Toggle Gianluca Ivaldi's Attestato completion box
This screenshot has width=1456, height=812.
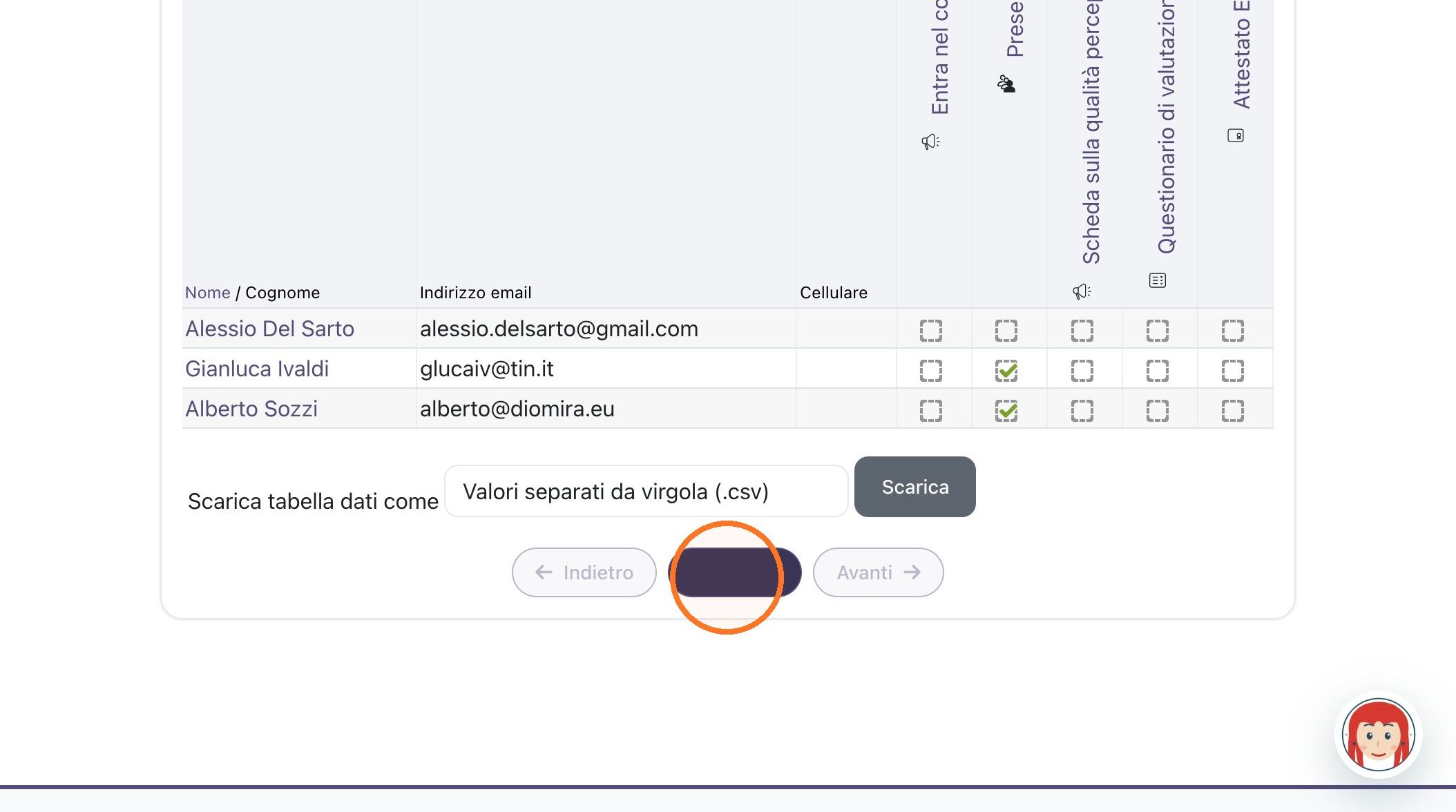1233,371
